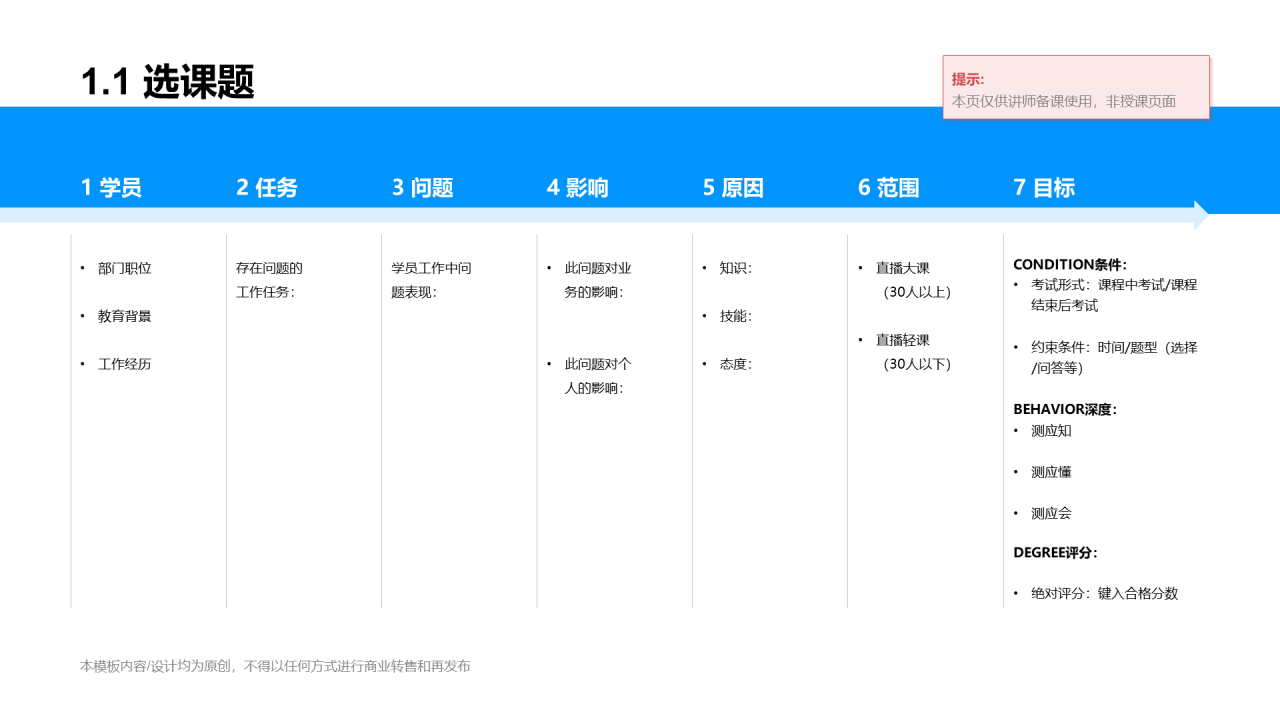
Task: Click the '教育背景' bullet item
Action: point(125,316)
